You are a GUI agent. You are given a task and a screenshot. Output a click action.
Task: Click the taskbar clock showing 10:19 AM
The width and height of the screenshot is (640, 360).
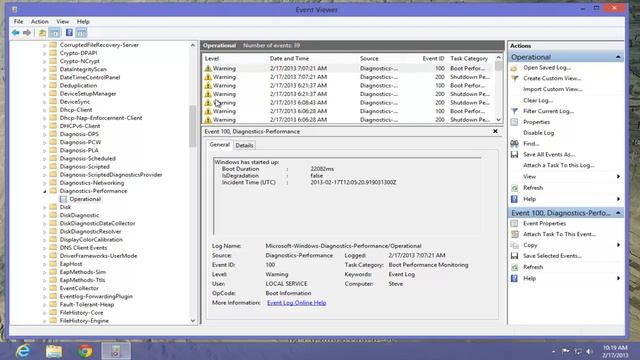click(x=615, y=348)
